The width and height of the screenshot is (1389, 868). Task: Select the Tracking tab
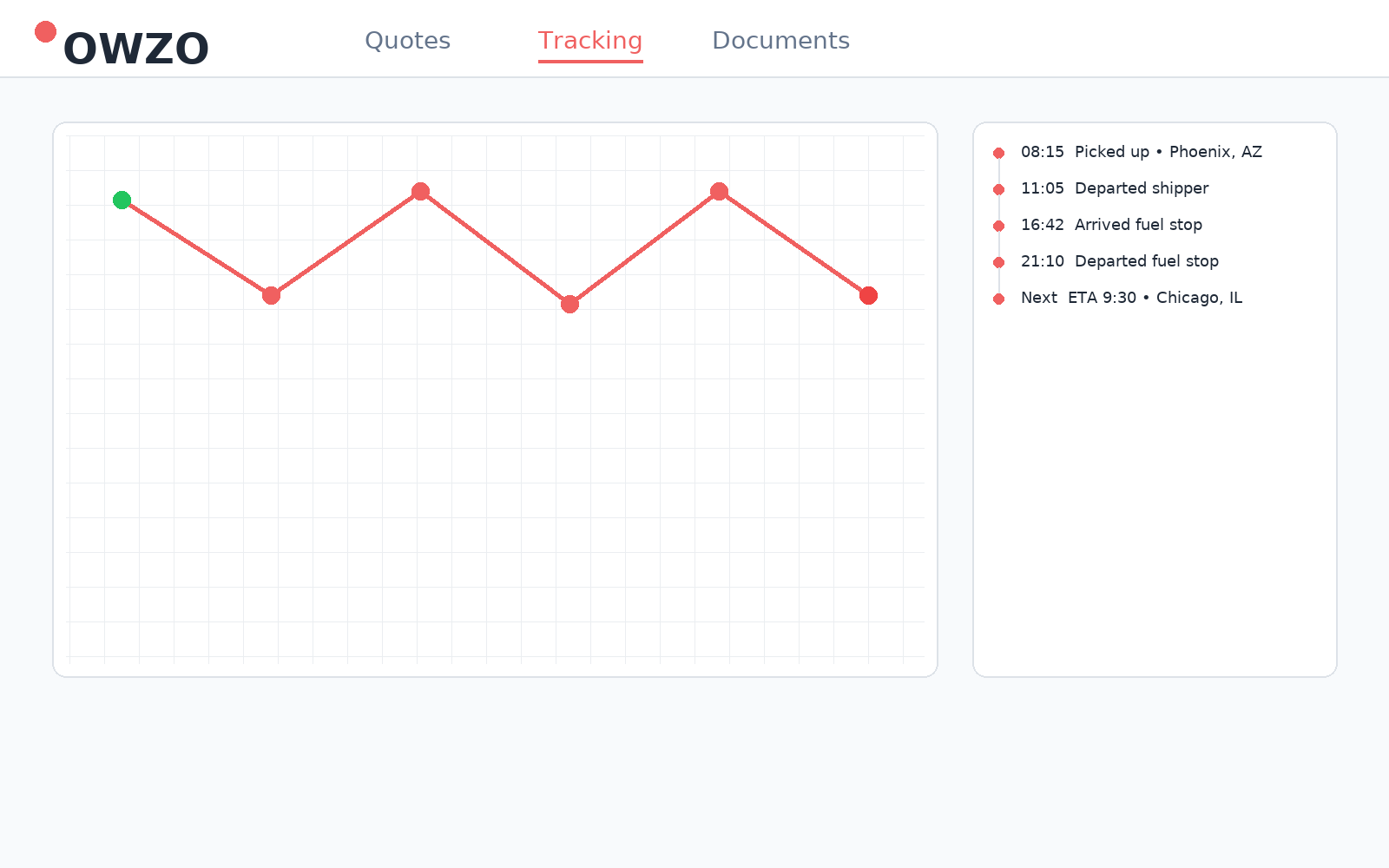(x=590, y=41)
